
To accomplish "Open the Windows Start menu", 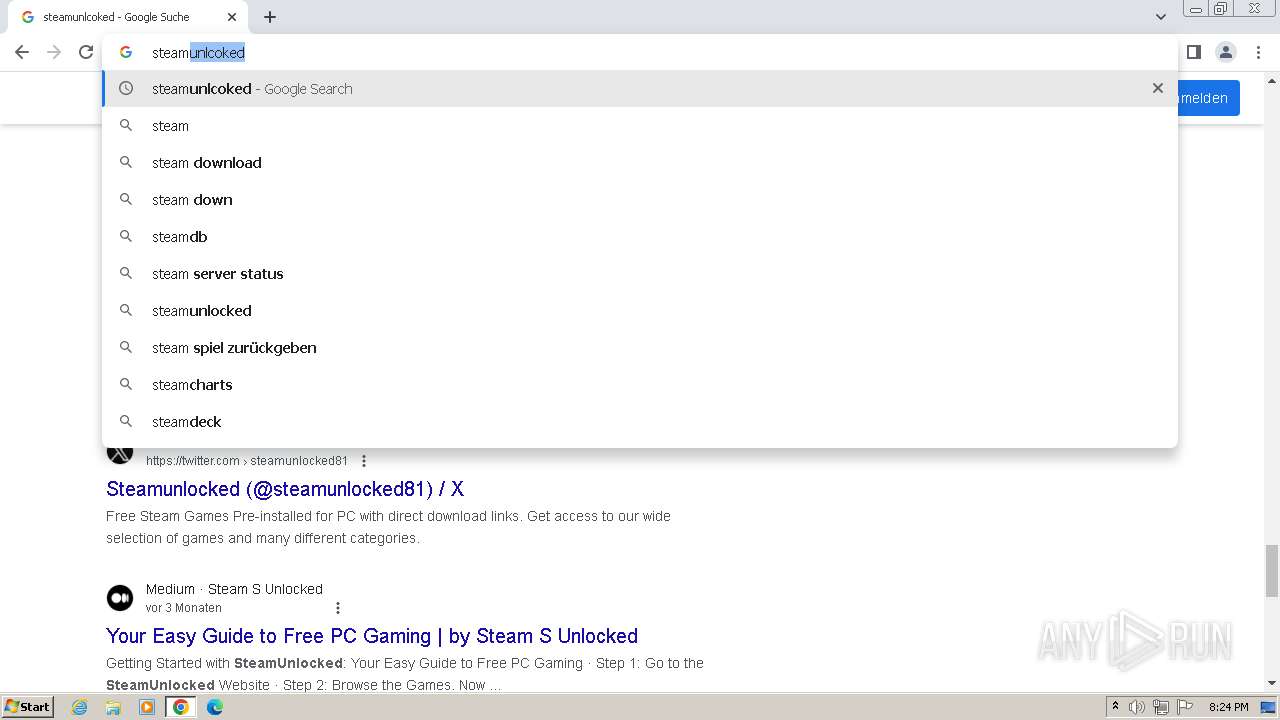I will [27, 706].
